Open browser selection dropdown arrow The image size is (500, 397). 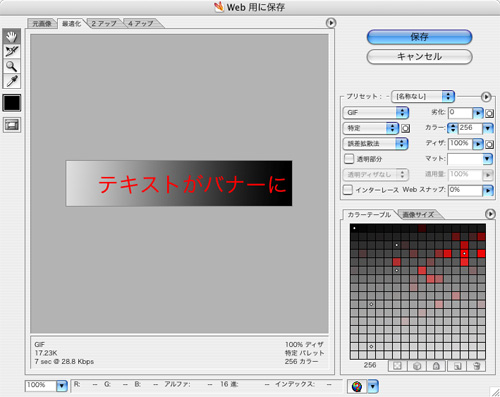pyautogui.click(x=372, y=386)
